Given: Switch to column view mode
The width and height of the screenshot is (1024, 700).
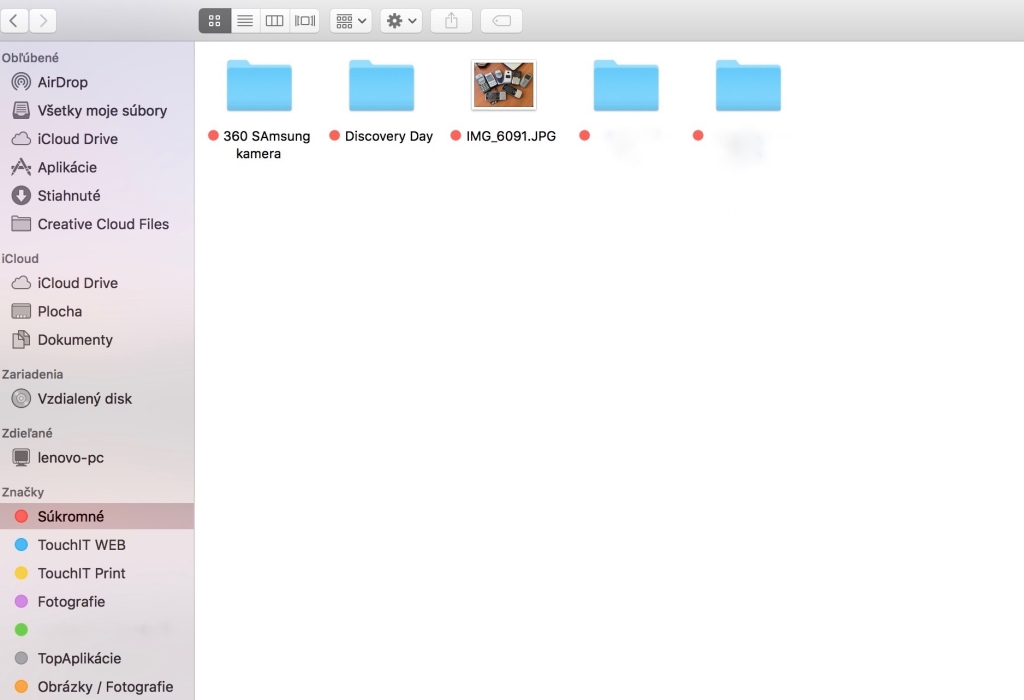Looking at the screenshot, I should (x=274, y=20).
